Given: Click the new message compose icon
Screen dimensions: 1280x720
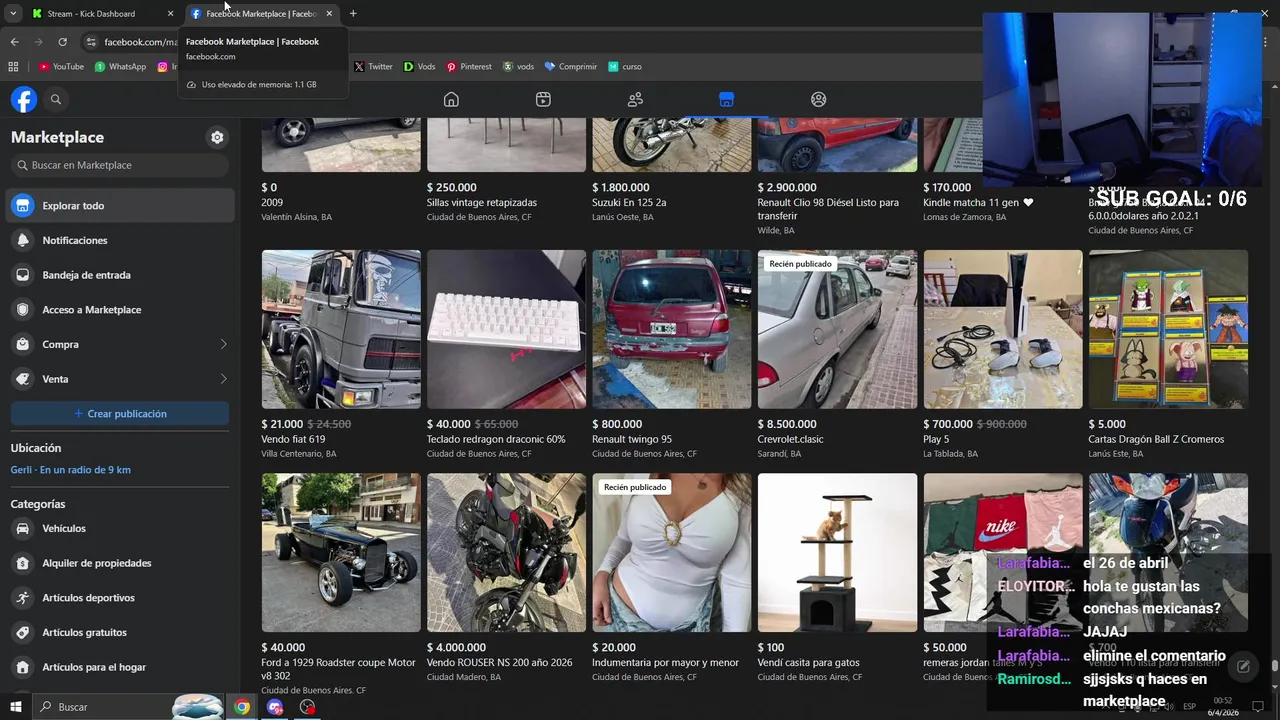Looking at the screenshot, I should click(1243, 666).
